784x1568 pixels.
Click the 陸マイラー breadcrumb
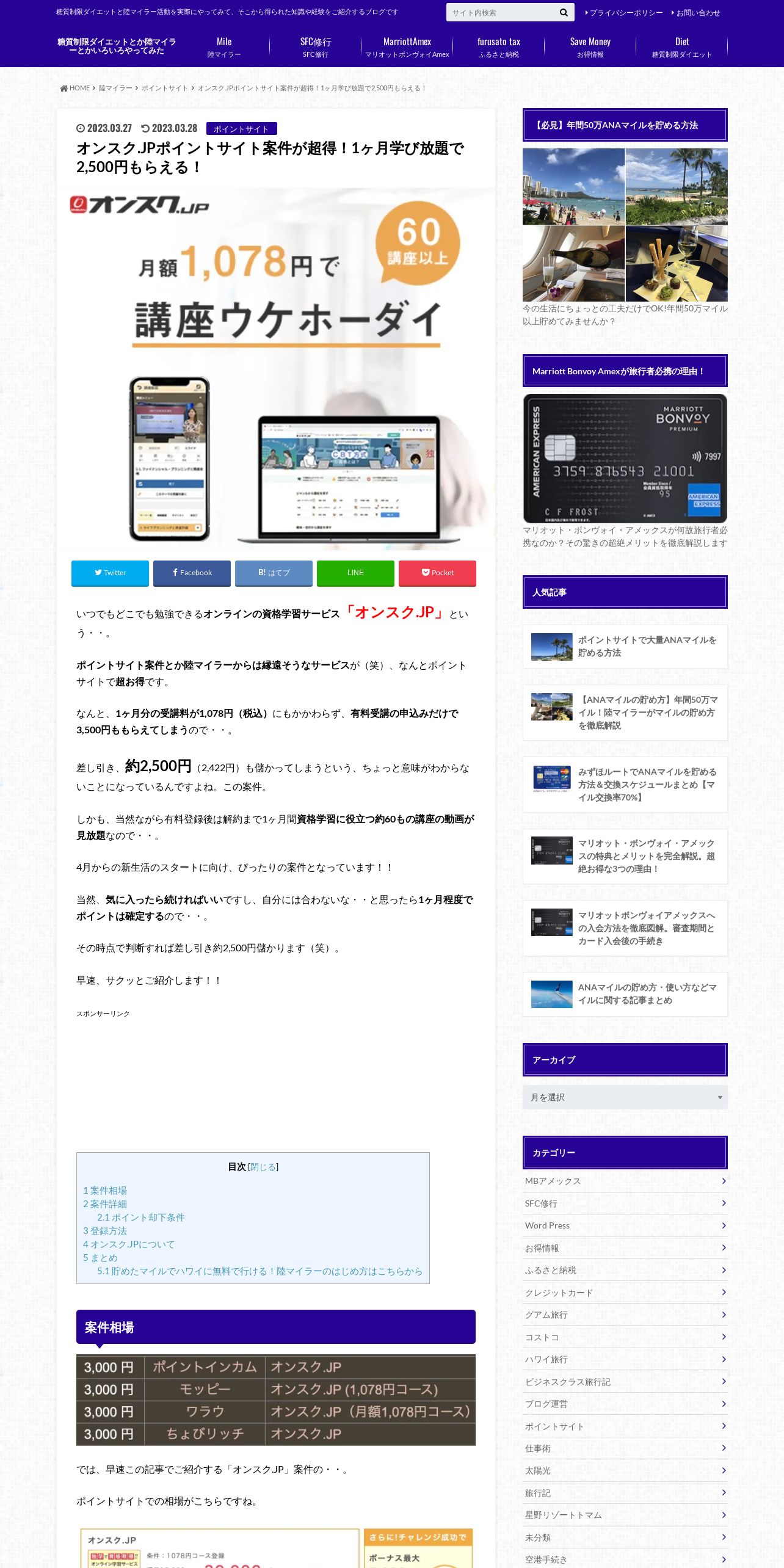(115, 89)
